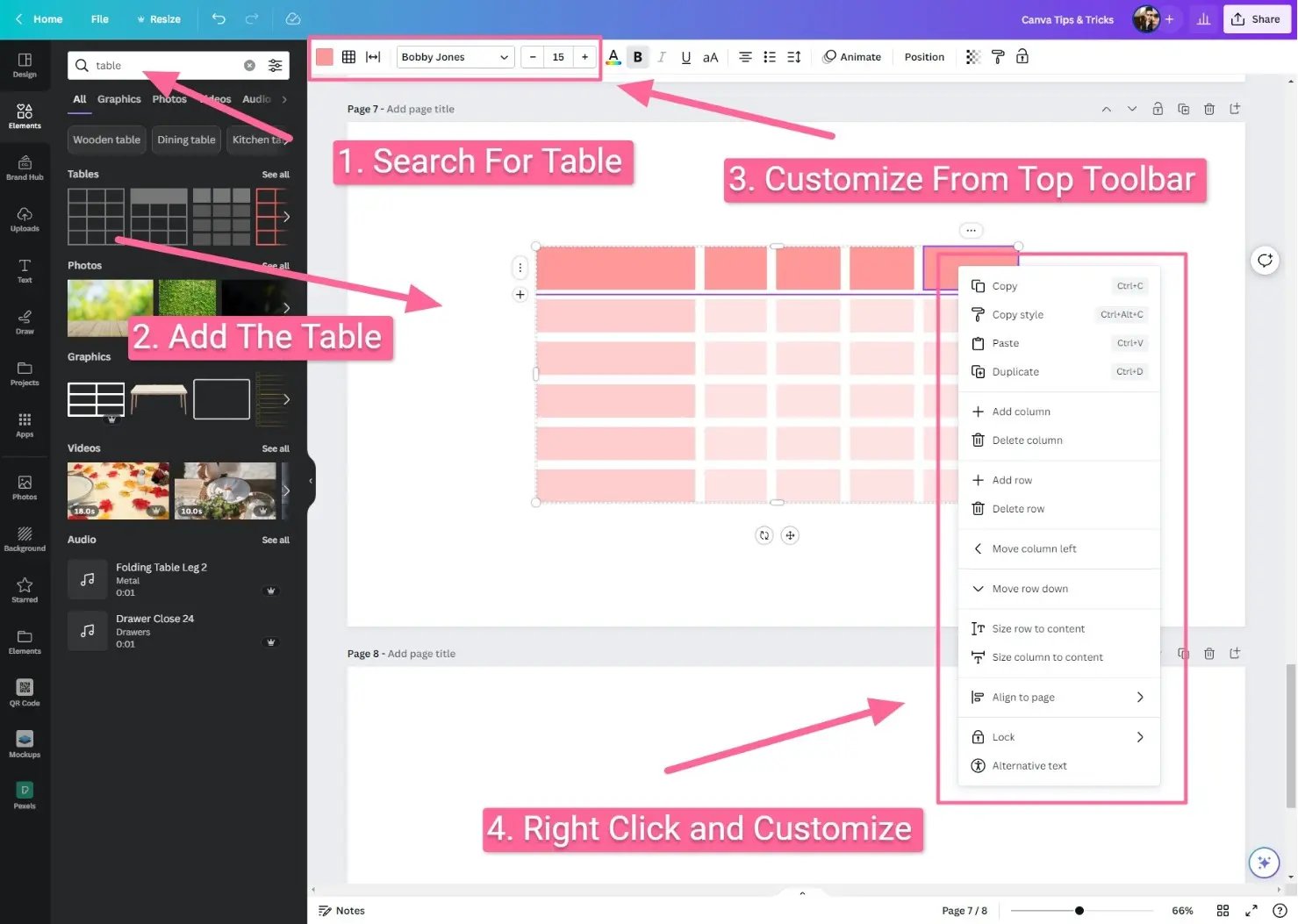Adjust the zoom slider handle
Viewport: 1298px width, 924px height.
click(x=1079, y=911)
